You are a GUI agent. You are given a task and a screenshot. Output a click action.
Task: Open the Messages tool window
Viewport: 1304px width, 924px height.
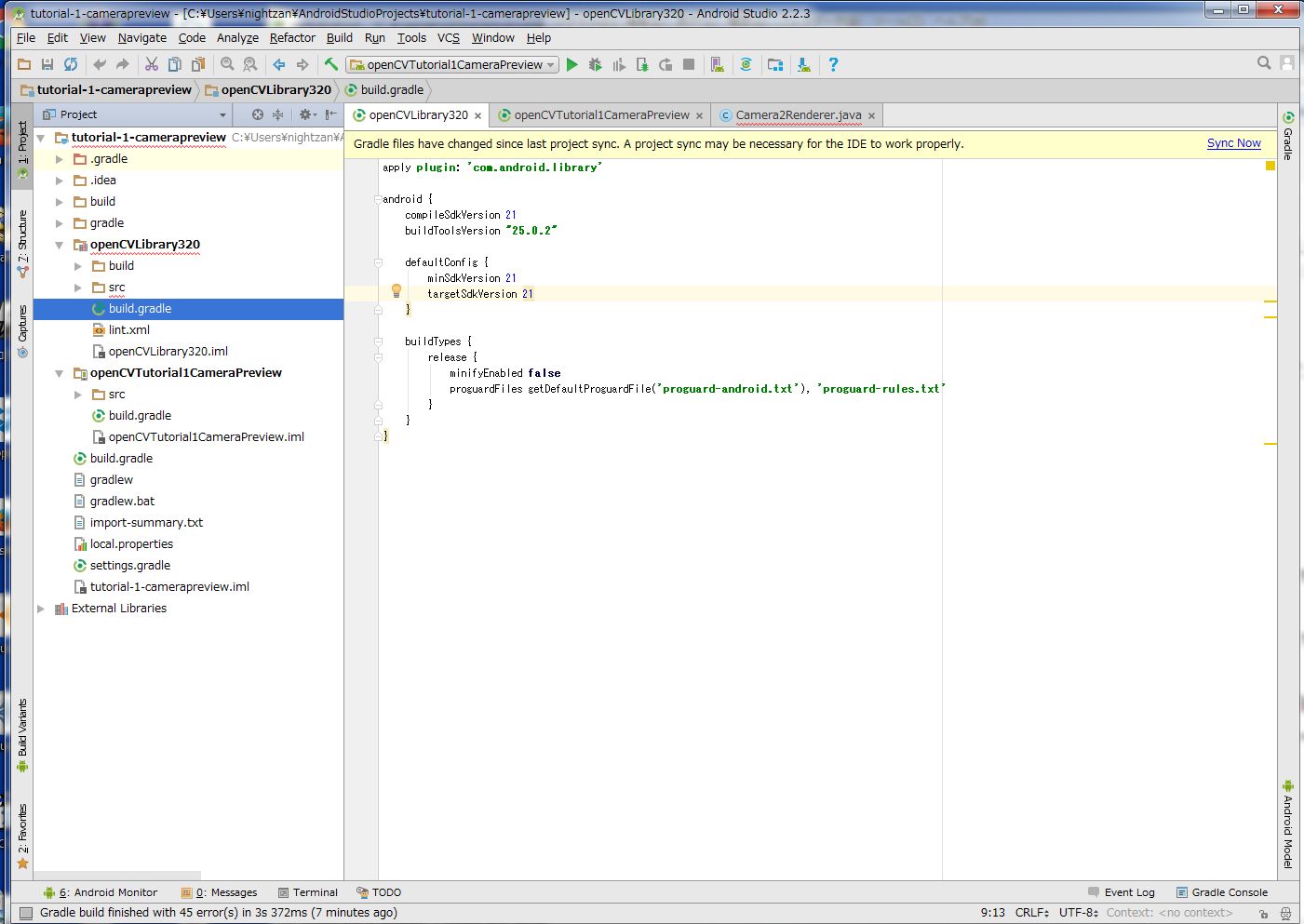click(x=219, y=892)
